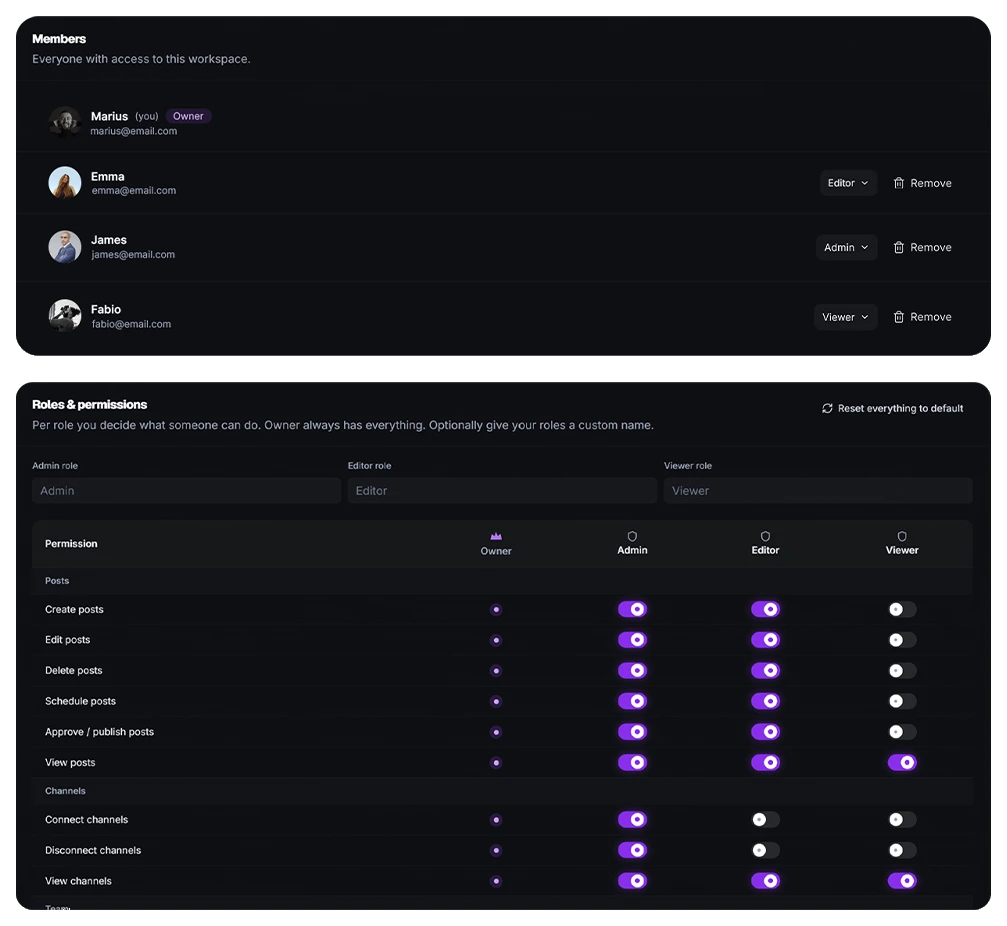Click the Owner badge next to Marius

pyautogui.click(x=188, y=116)
